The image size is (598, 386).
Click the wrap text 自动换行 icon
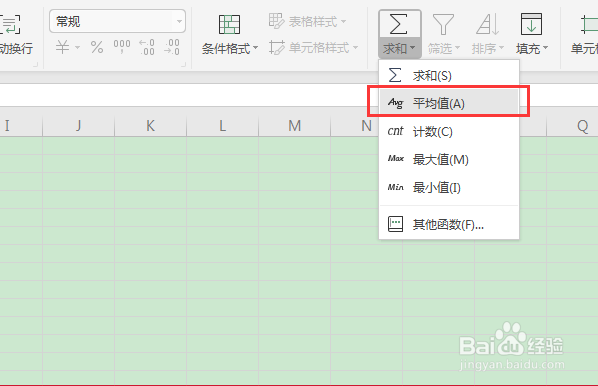pyautogui.click(x=10, y=24)
